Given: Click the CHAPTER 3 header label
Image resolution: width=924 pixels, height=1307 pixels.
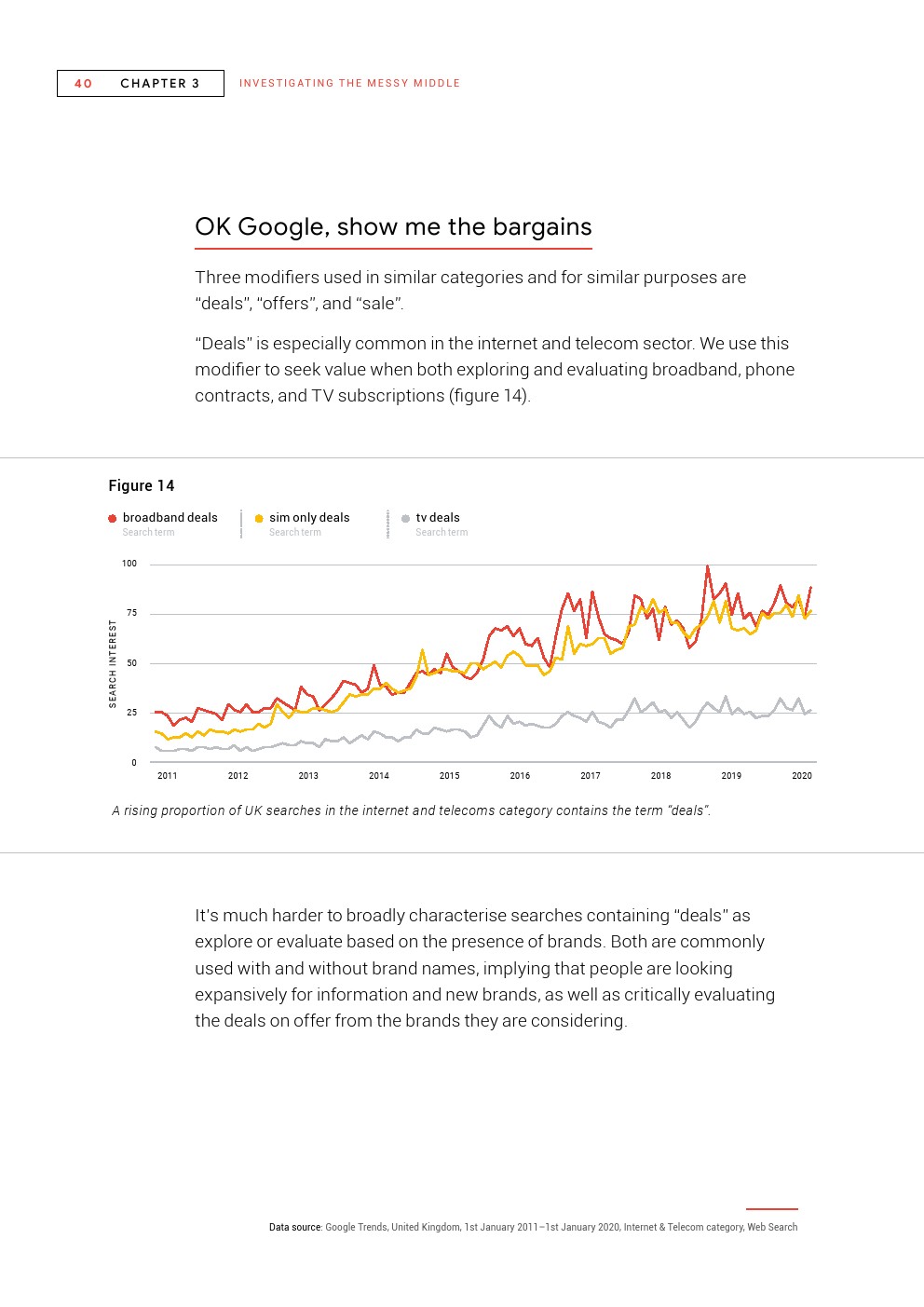Looking at the screenshot, I should pos(160,83).
